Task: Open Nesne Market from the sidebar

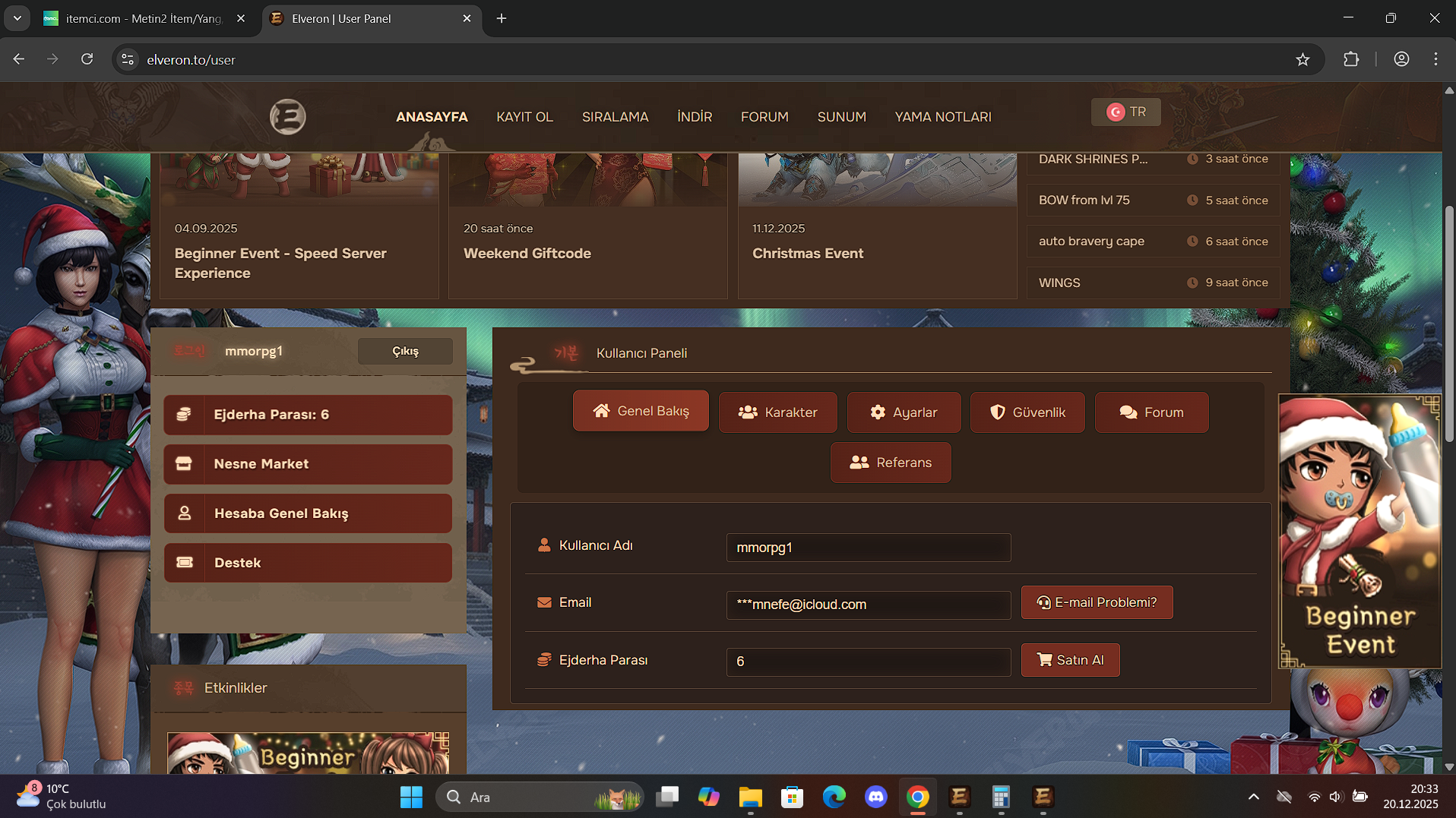Action: coord(308,464)
